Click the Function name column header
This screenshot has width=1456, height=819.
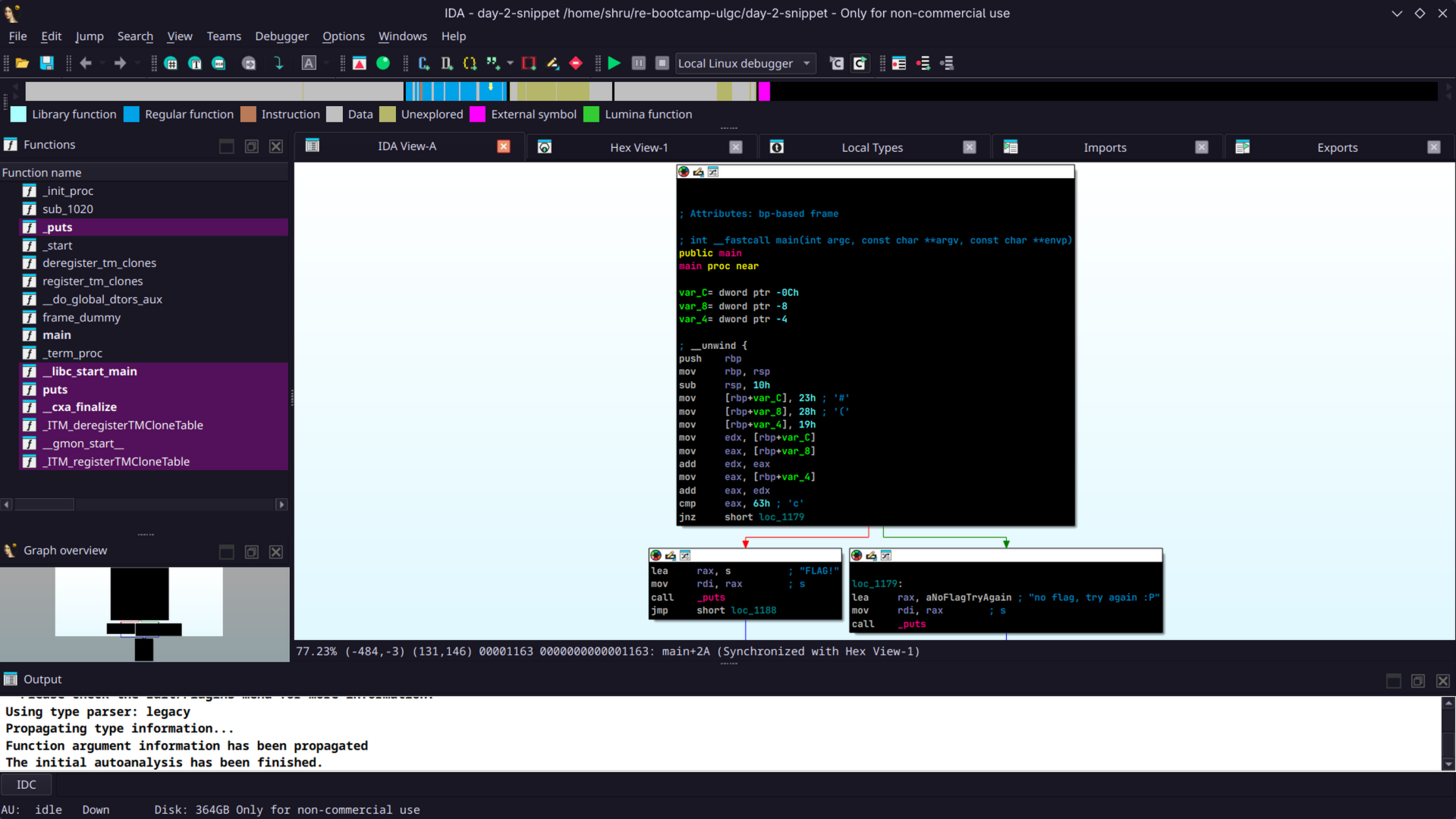coord(144,173)
